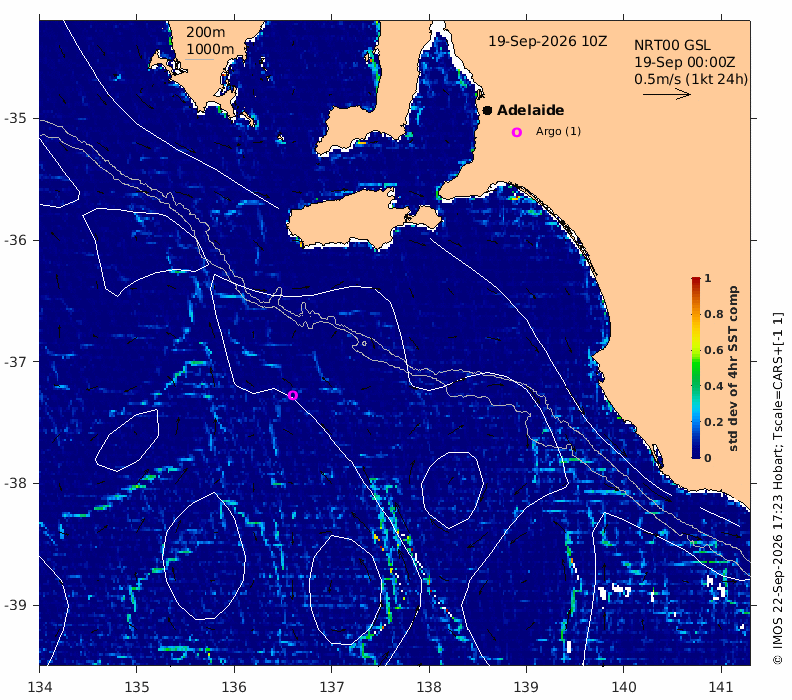
Task: Click the 1000m depth contour label
Action: point(210,49)
